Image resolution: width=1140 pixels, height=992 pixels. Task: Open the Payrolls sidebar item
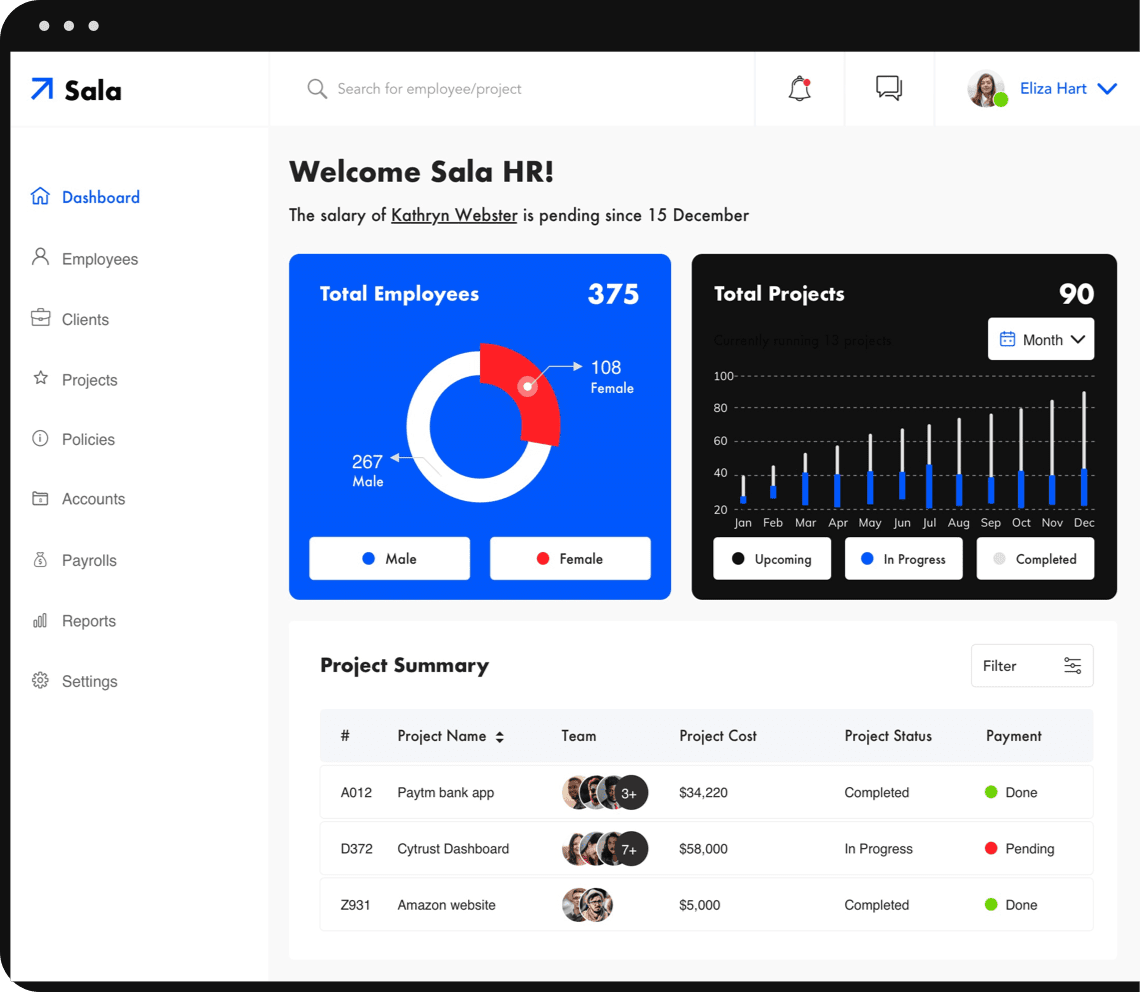(x=89, y=561)
